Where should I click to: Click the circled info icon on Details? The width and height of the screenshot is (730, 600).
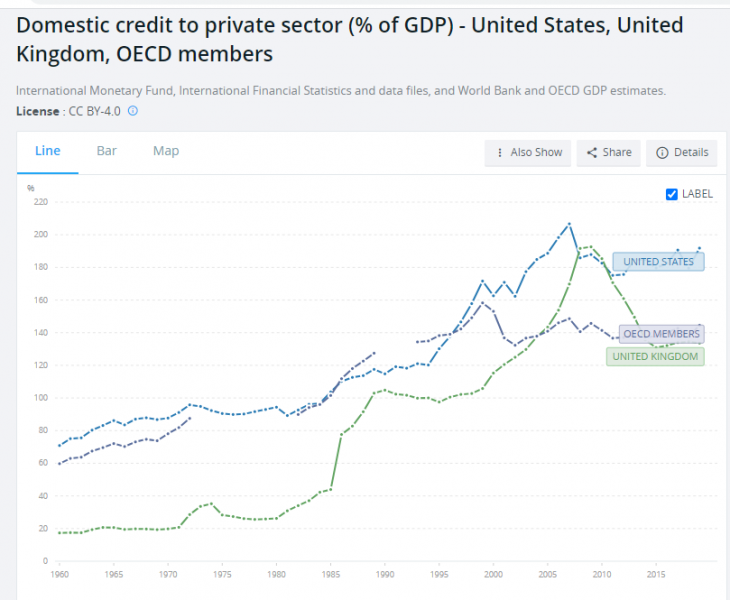pyautogui.click(x=662, y=153)
